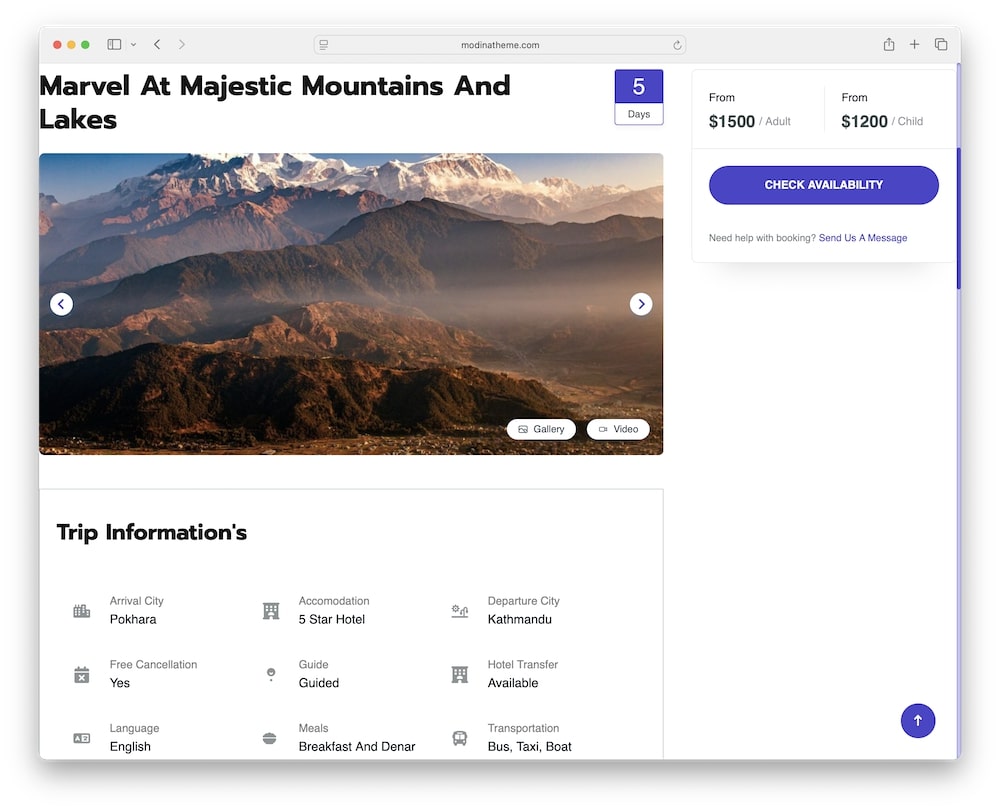This screenshot has width=1000, height=811.
Task: Show previous slide in mountain carousel
Action: (x=61, y=304)
